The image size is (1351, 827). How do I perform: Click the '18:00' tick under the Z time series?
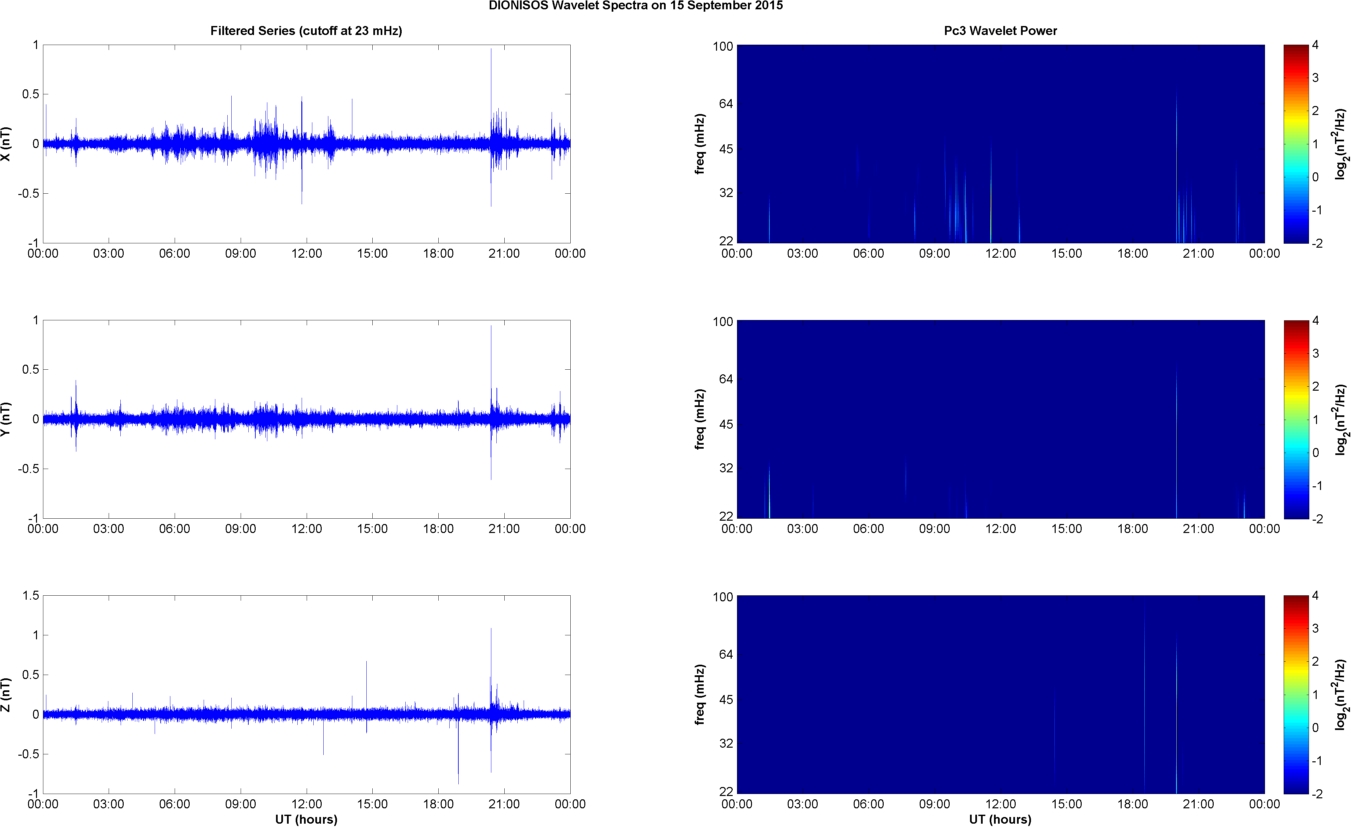438,804
